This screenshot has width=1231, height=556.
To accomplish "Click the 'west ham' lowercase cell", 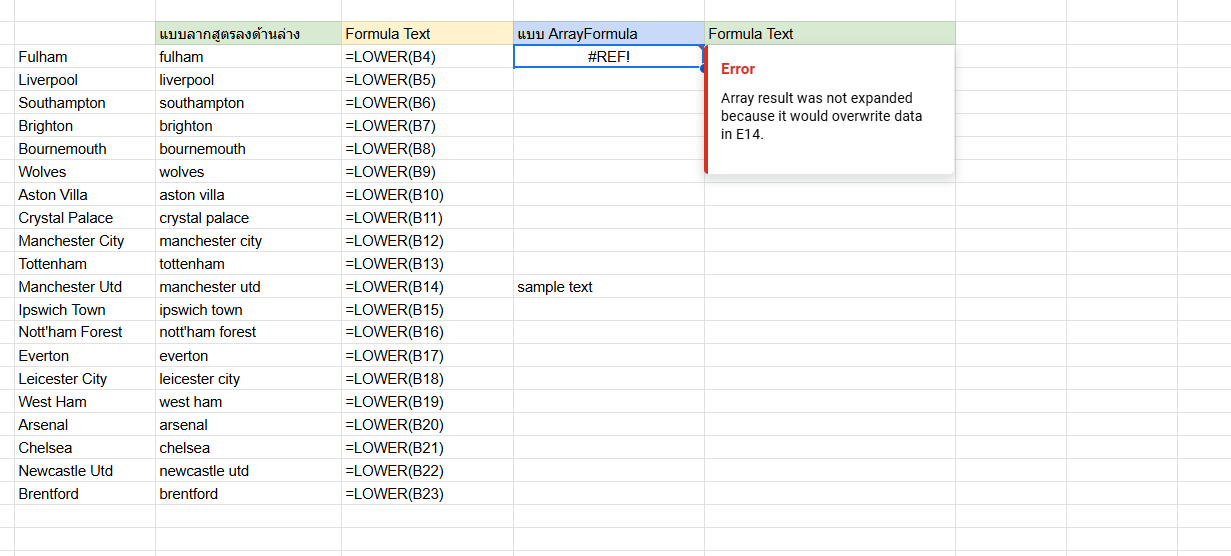I will click(x=248, y=402).
